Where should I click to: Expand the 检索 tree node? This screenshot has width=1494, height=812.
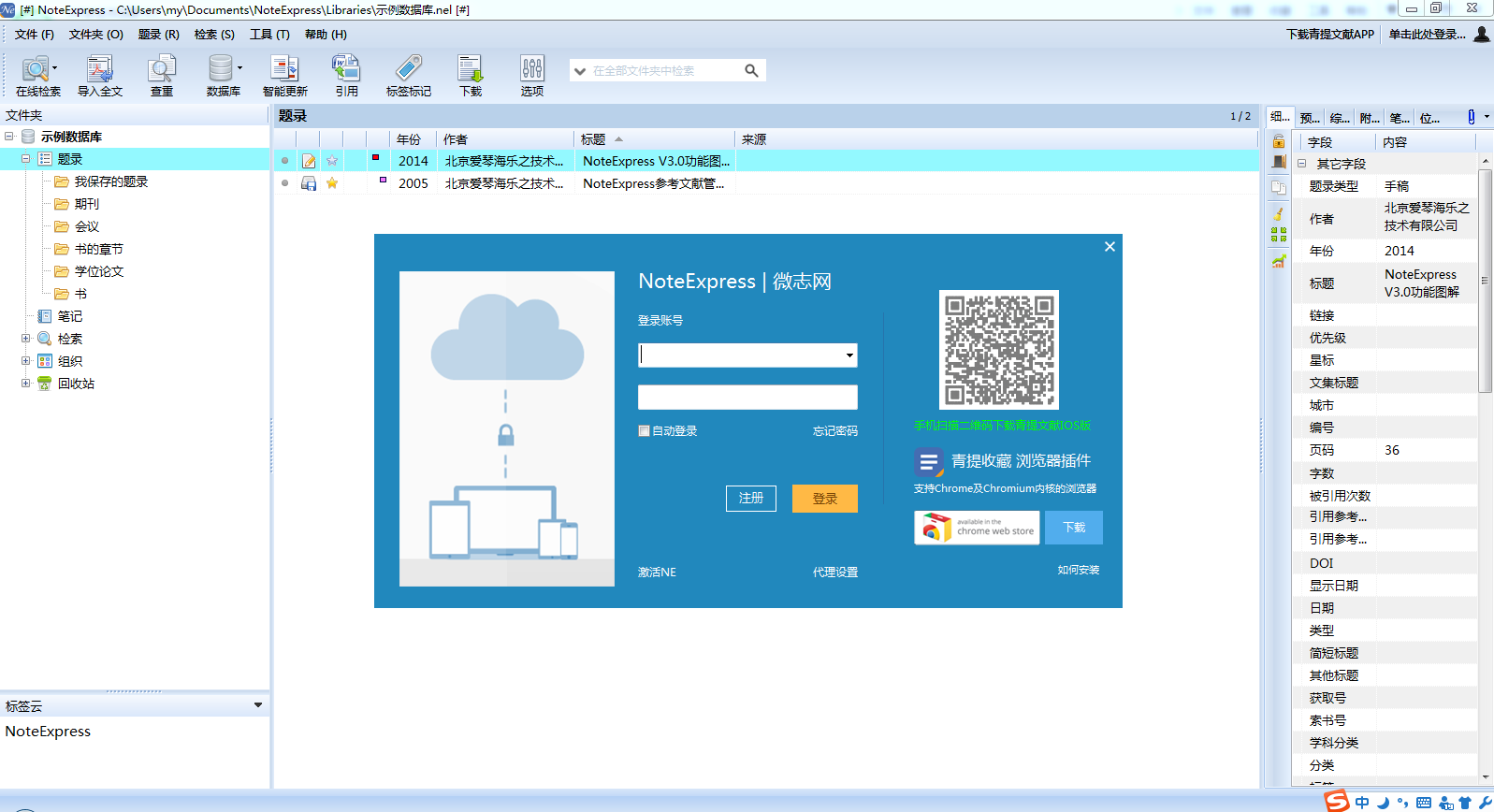(26, 339)
